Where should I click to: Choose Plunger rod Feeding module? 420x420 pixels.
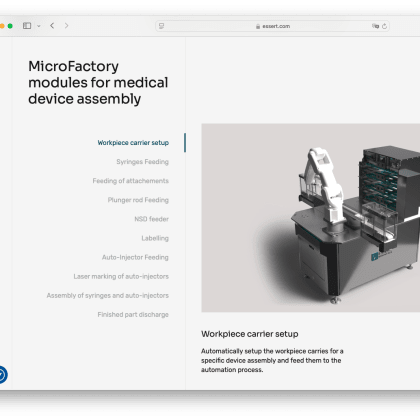(138, 200)
